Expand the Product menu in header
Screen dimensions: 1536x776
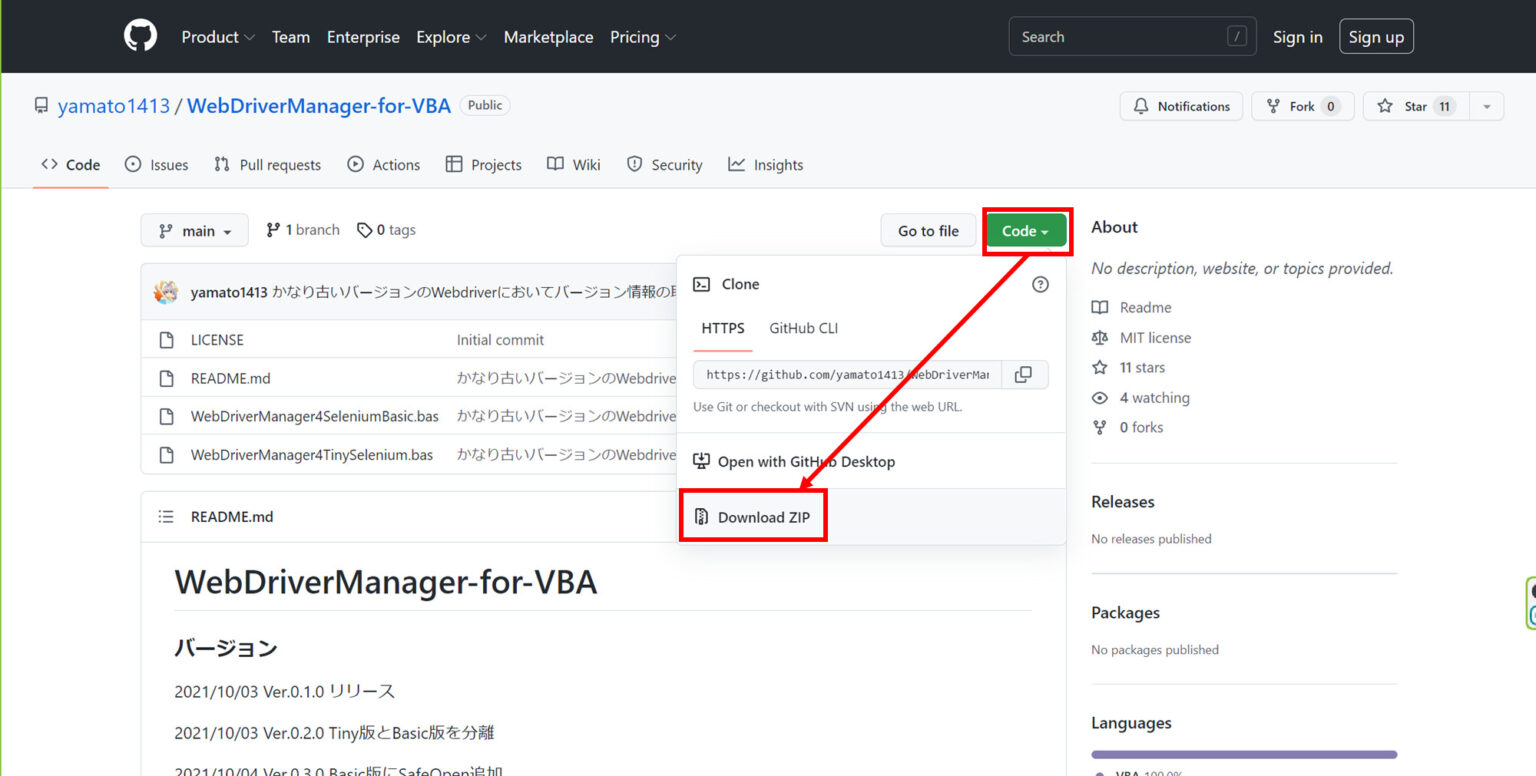(x=217, y=37)
